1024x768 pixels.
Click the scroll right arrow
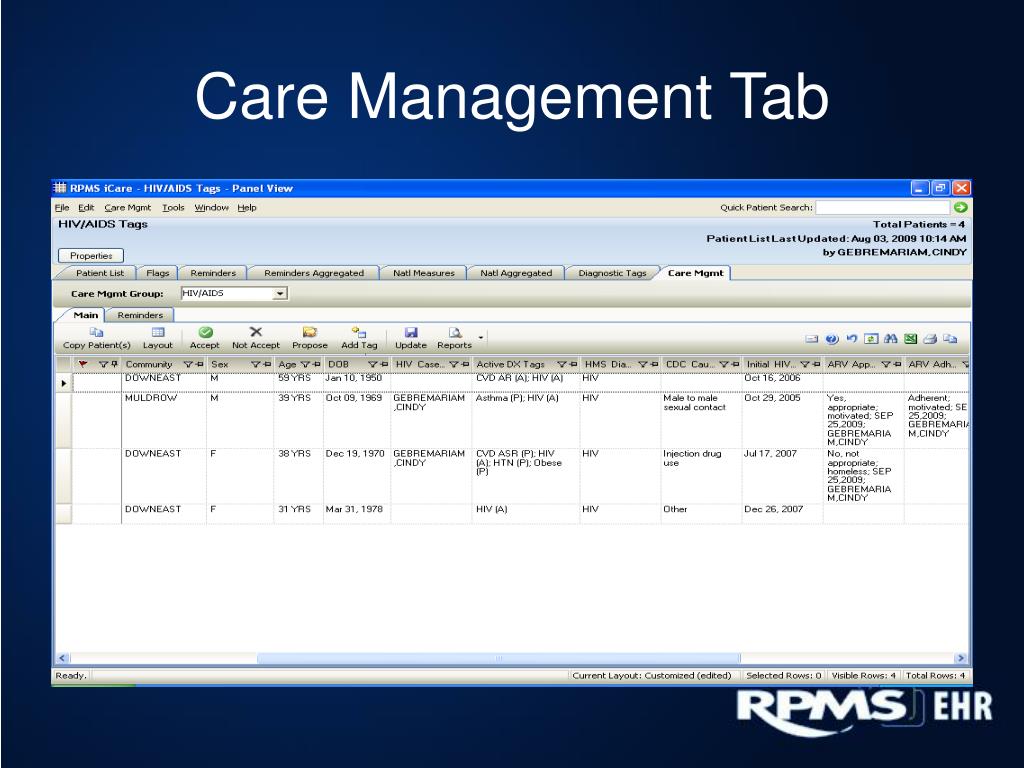[960, 658]
